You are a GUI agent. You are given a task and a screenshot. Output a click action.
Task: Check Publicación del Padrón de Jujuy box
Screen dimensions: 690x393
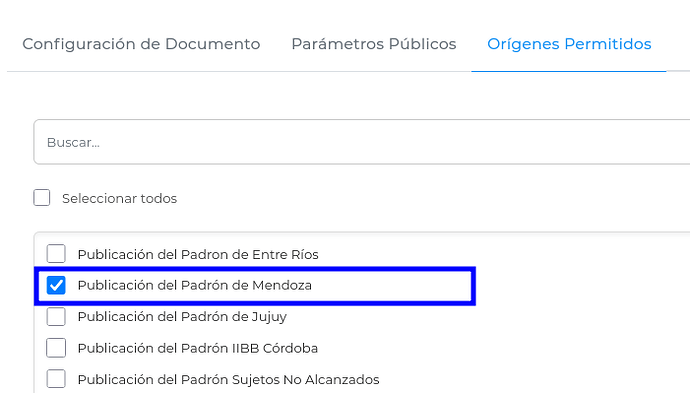point(56,316)
